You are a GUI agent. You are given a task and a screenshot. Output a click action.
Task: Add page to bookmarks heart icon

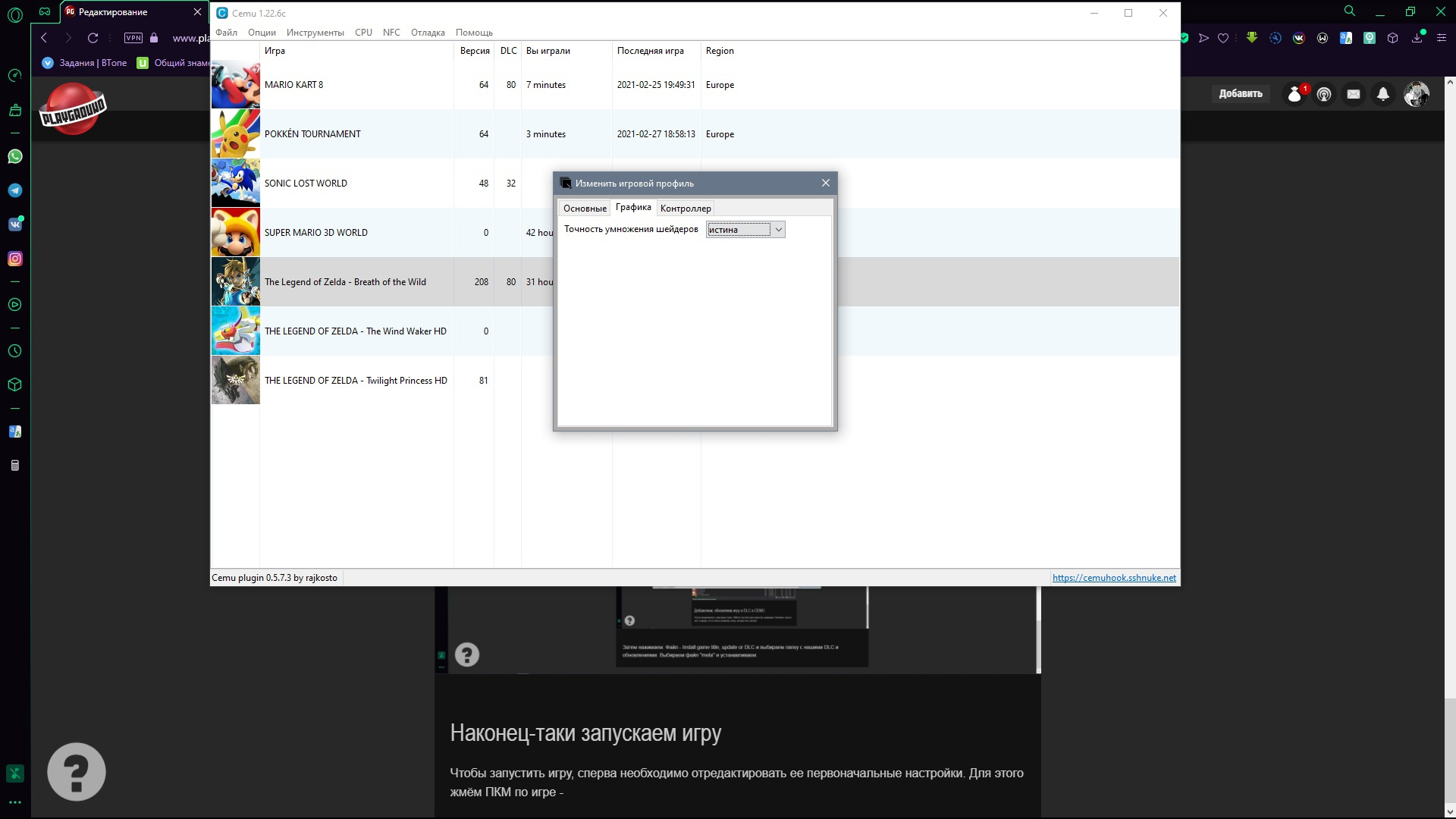1223,38
